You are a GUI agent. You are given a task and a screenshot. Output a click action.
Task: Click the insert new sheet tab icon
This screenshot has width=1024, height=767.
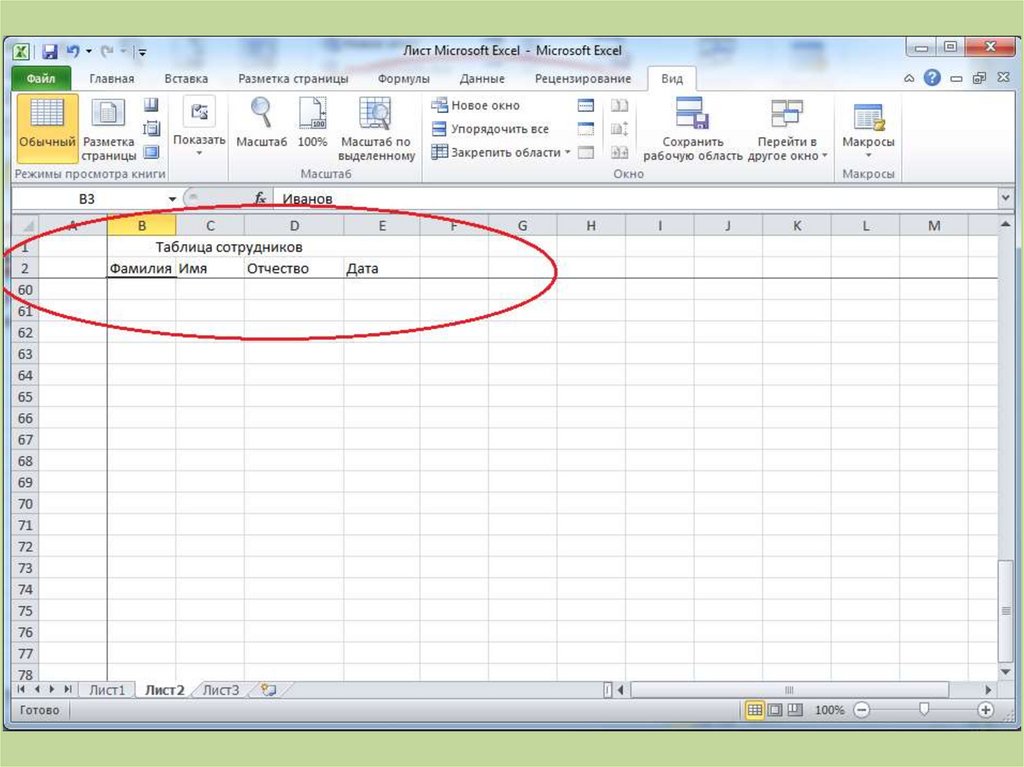pyautogui.click(x=268, y=690)
